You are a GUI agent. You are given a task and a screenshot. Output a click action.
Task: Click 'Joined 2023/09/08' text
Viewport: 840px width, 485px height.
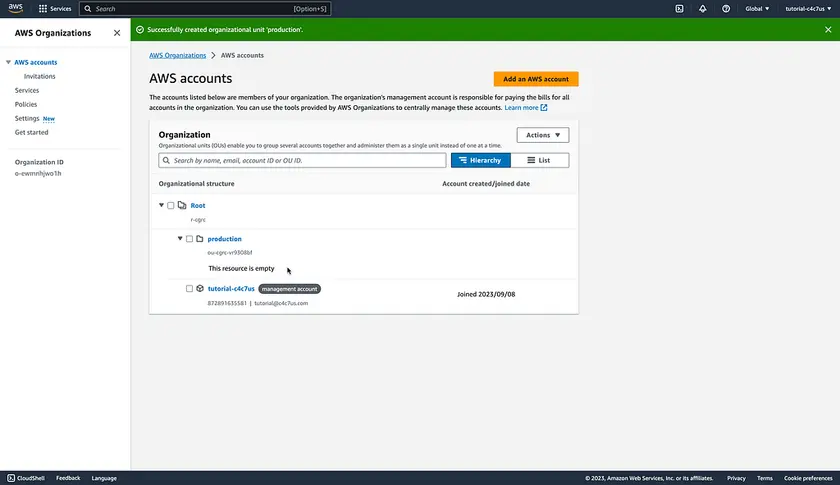click(x=486, y=294)
